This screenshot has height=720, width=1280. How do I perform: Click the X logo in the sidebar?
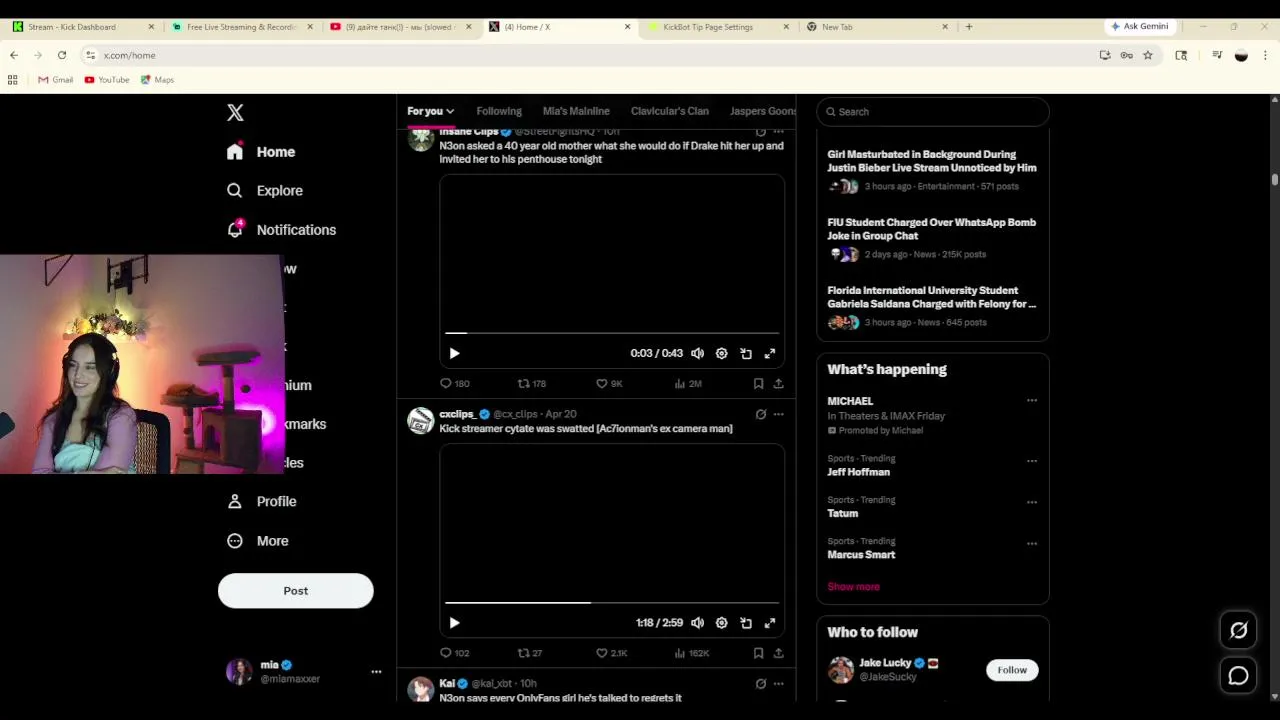click(235, 113)
